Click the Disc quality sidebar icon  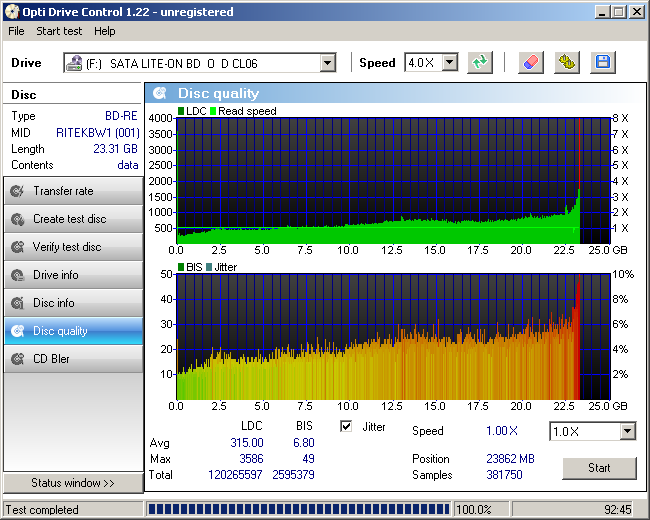click(x=17, y=331)
